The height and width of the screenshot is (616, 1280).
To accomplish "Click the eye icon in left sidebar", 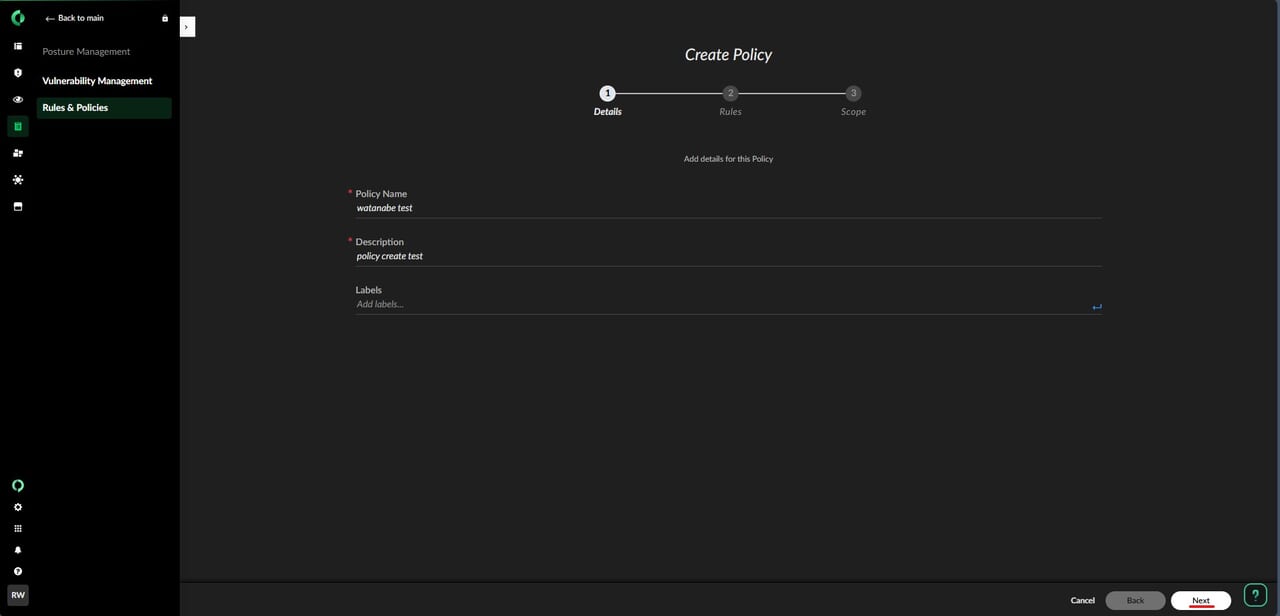I will [18, 100].
